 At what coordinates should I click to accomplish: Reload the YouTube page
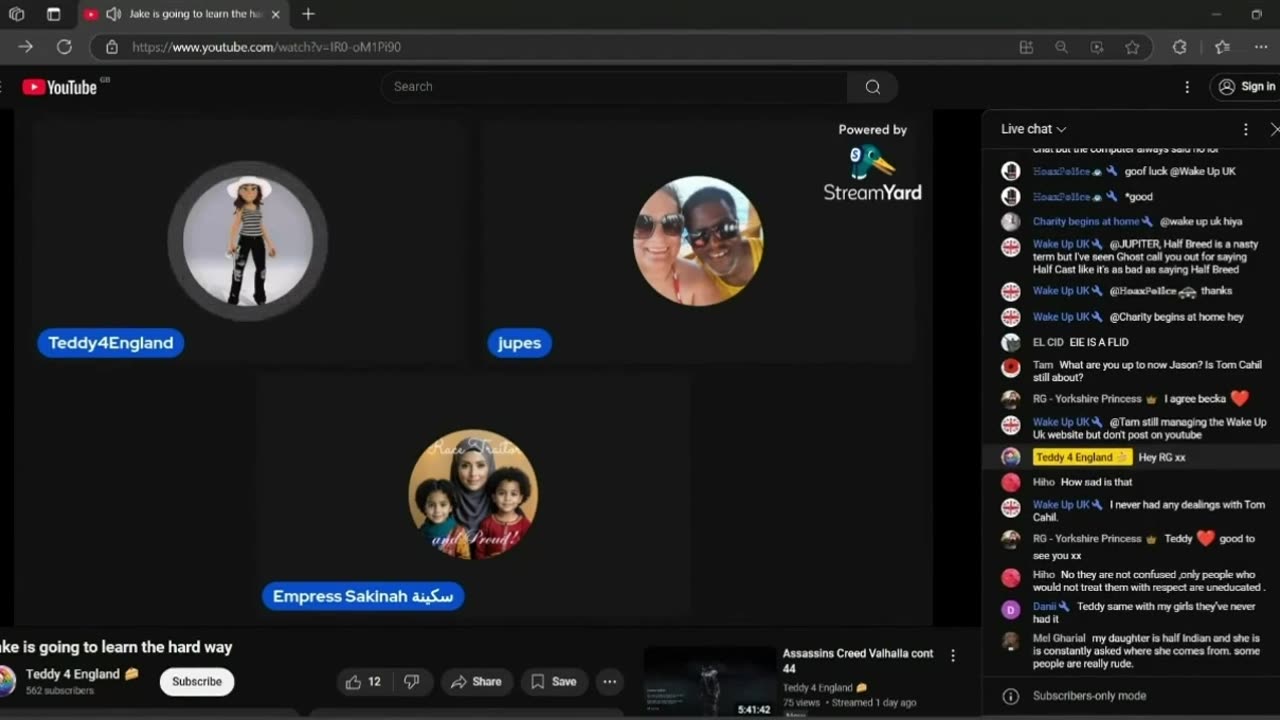64,47
